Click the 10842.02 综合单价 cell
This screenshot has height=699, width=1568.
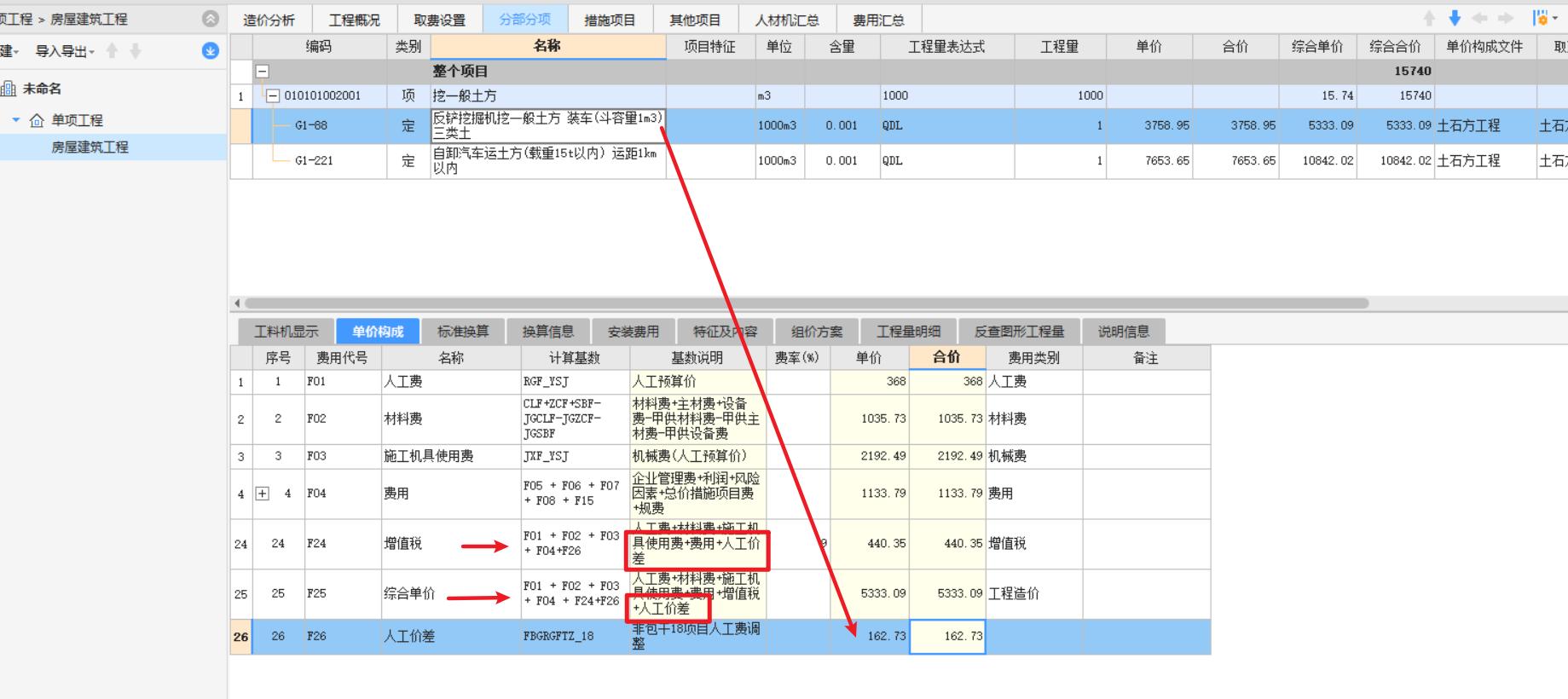point(1317,160)
